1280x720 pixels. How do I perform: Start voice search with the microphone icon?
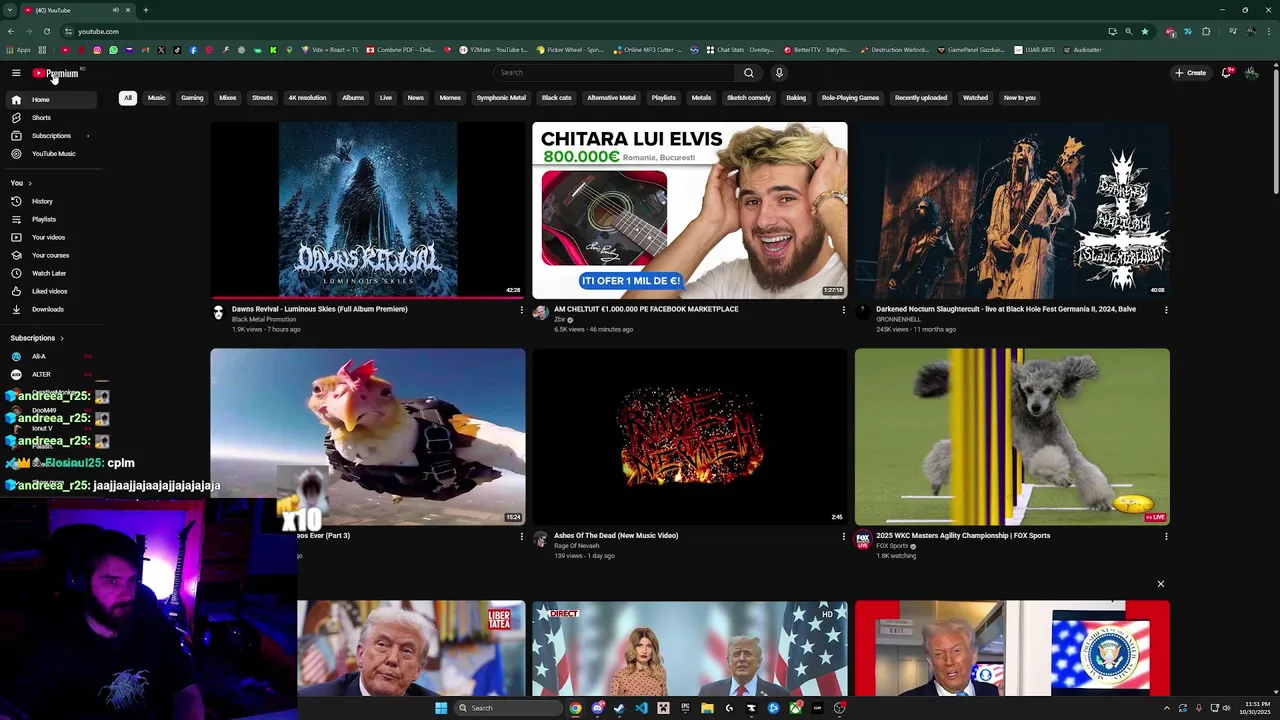[779, 73]
